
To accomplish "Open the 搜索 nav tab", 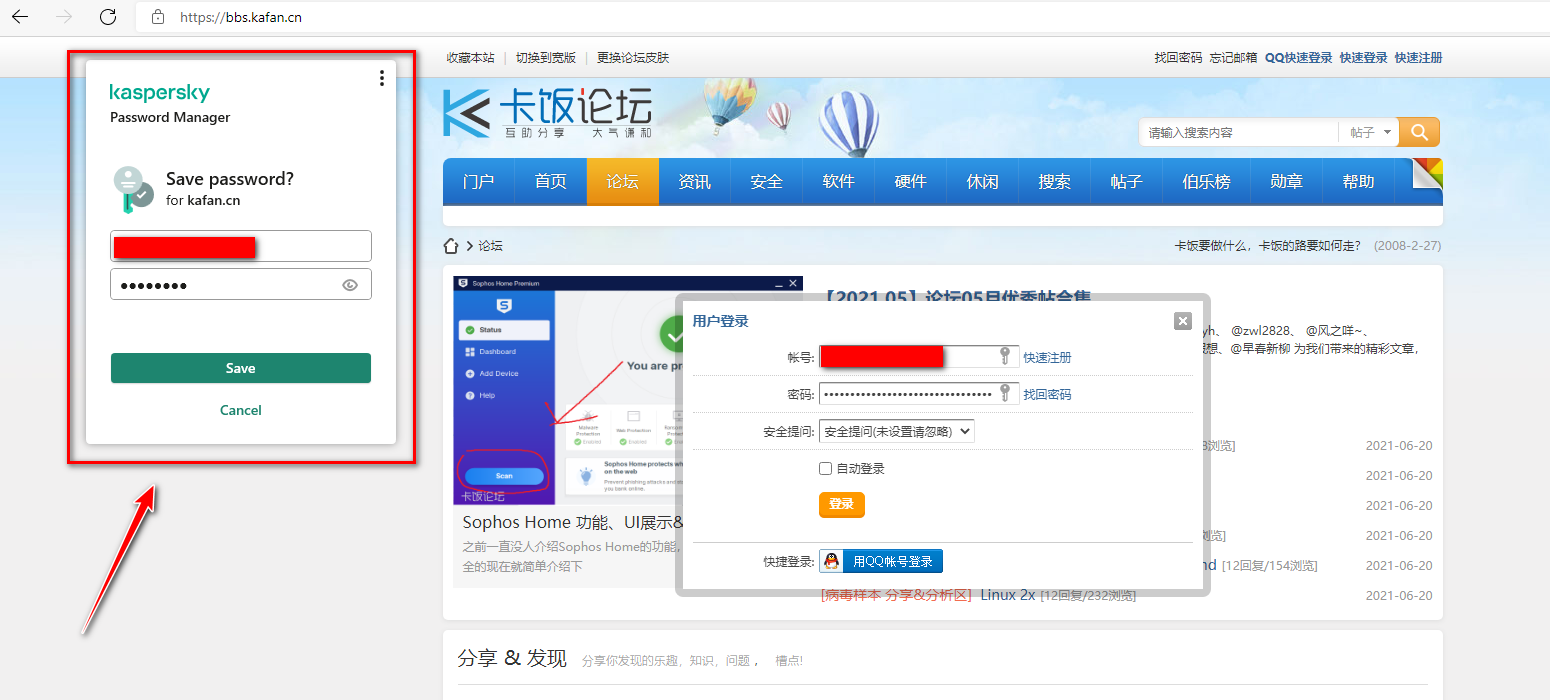I will click(1055, 182).
